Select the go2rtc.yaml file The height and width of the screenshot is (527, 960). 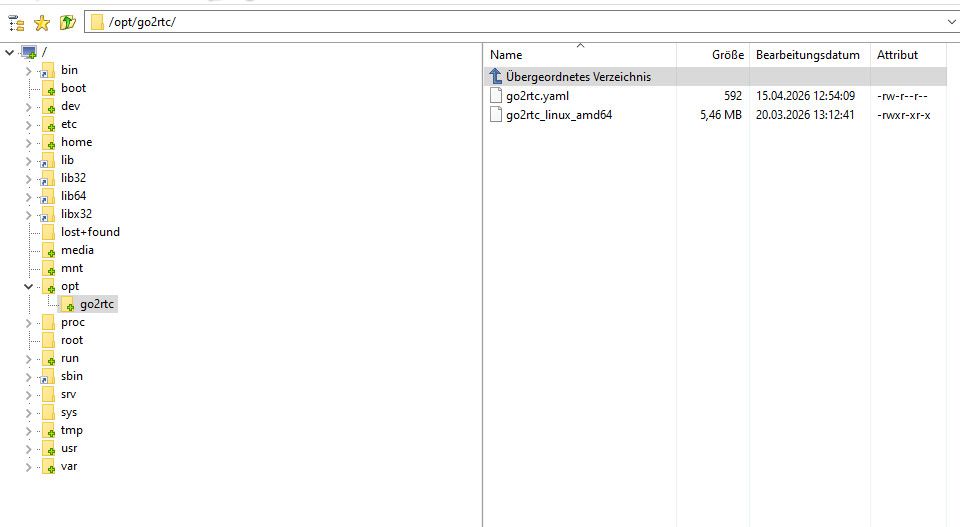[x=538, y=96]
